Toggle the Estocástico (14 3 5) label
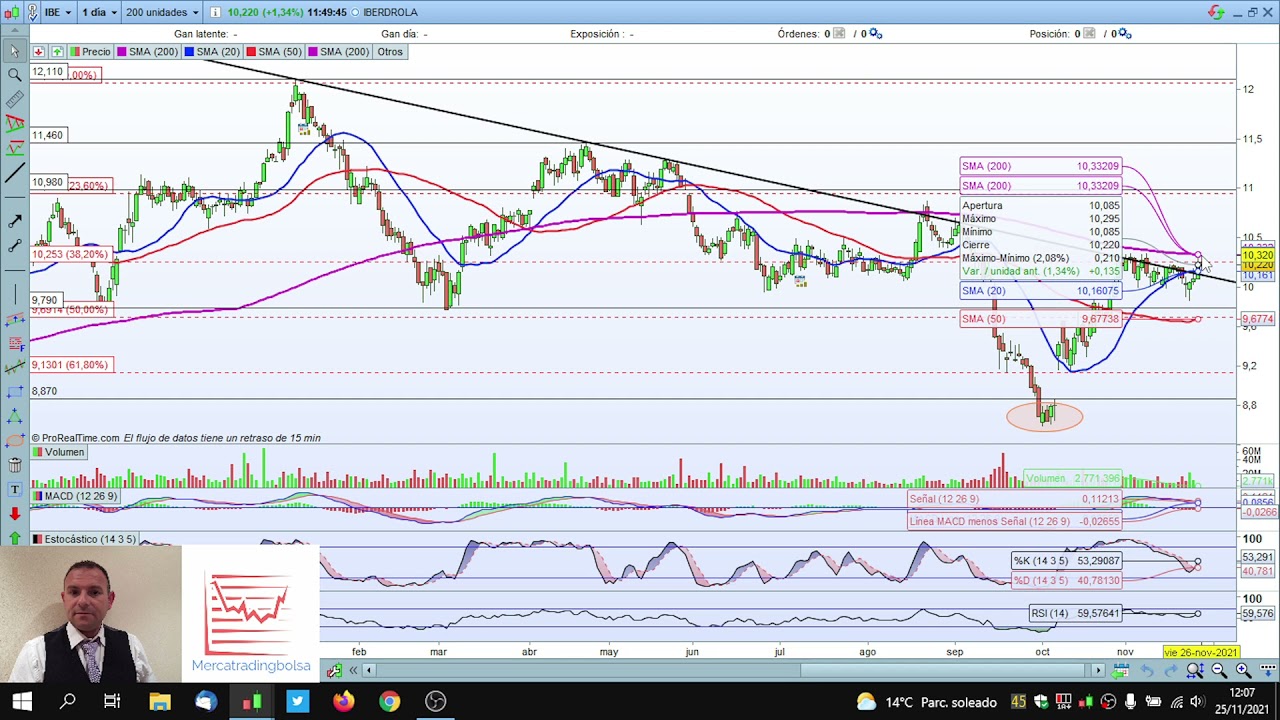 point(84,539)
